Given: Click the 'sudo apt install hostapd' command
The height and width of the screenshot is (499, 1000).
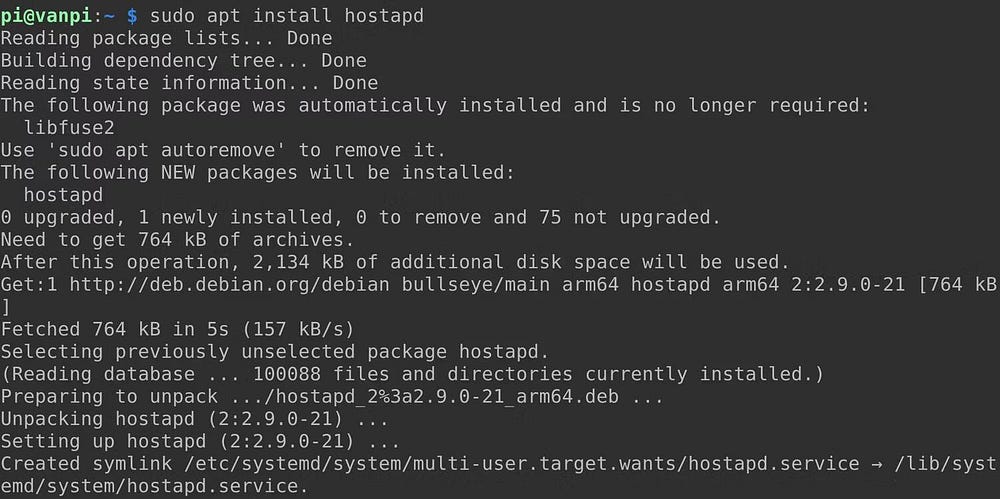Looking at the screenshot, I should pos(272,15).
